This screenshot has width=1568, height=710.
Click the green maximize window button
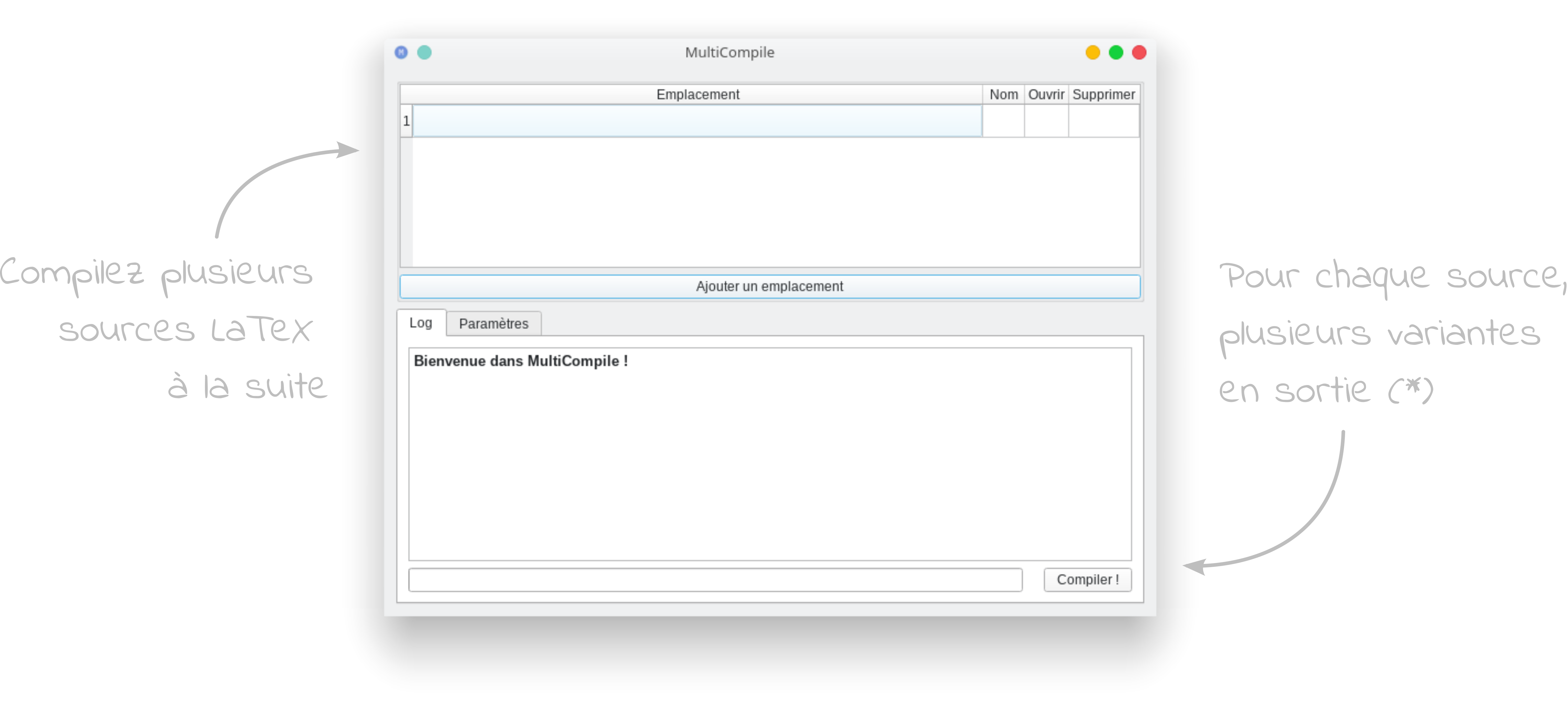pos(1116,52)
